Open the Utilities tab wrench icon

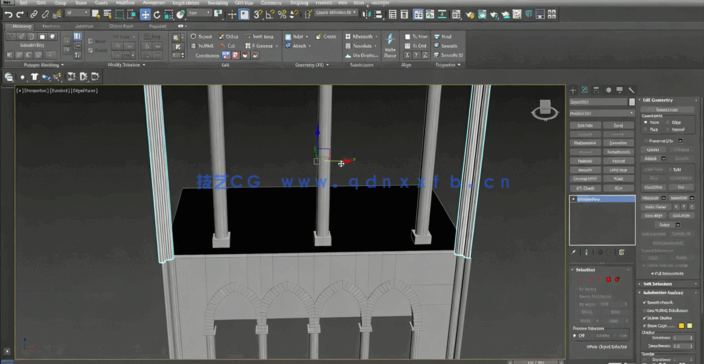click(631, 90)
